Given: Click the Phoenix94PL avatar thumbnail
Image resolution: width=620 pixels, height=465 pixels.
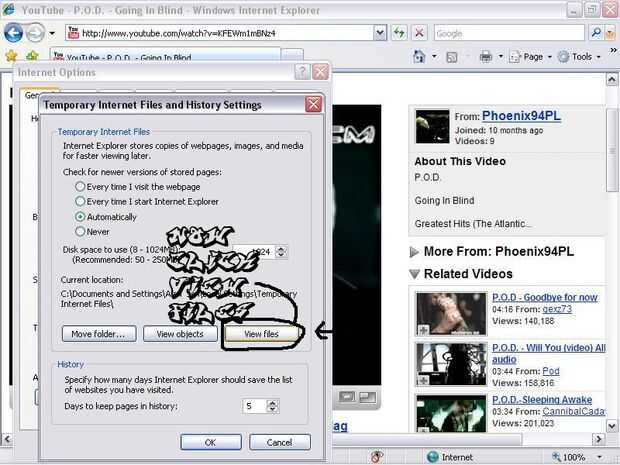Looking at the screenshot, I should [432, 127].
